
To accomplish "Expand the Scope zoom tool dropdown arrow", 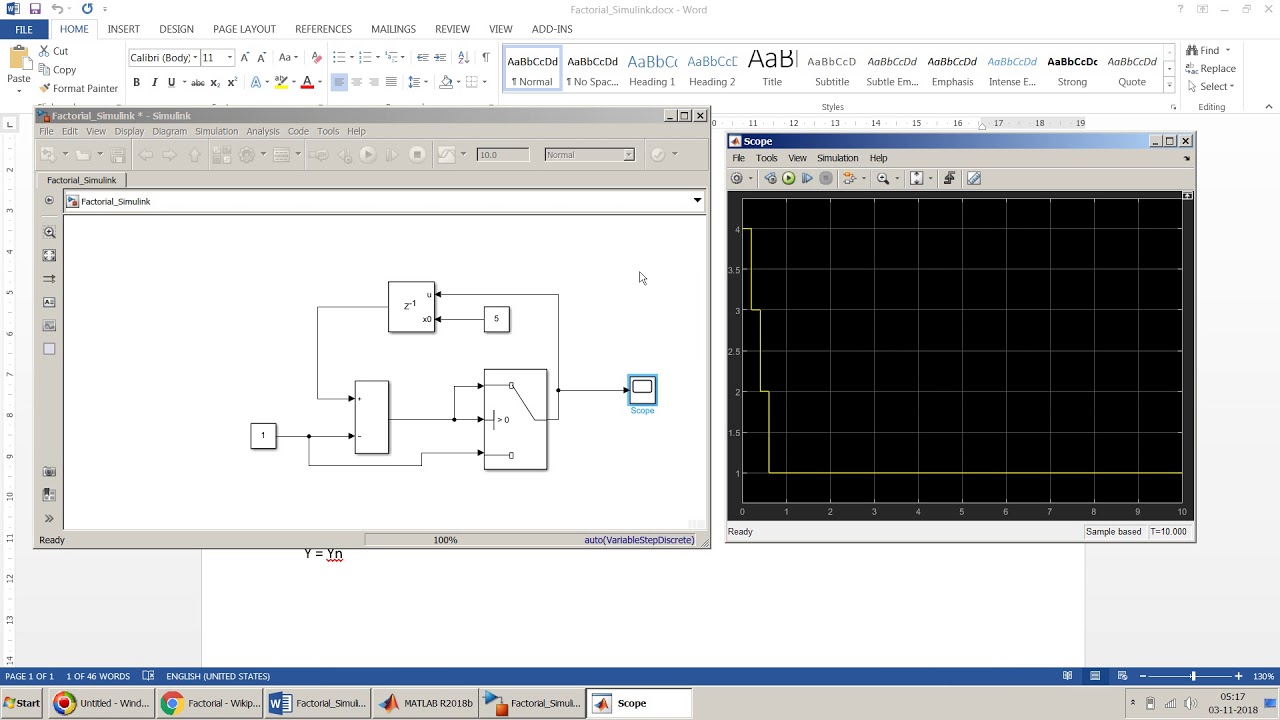I will [897, 179].
